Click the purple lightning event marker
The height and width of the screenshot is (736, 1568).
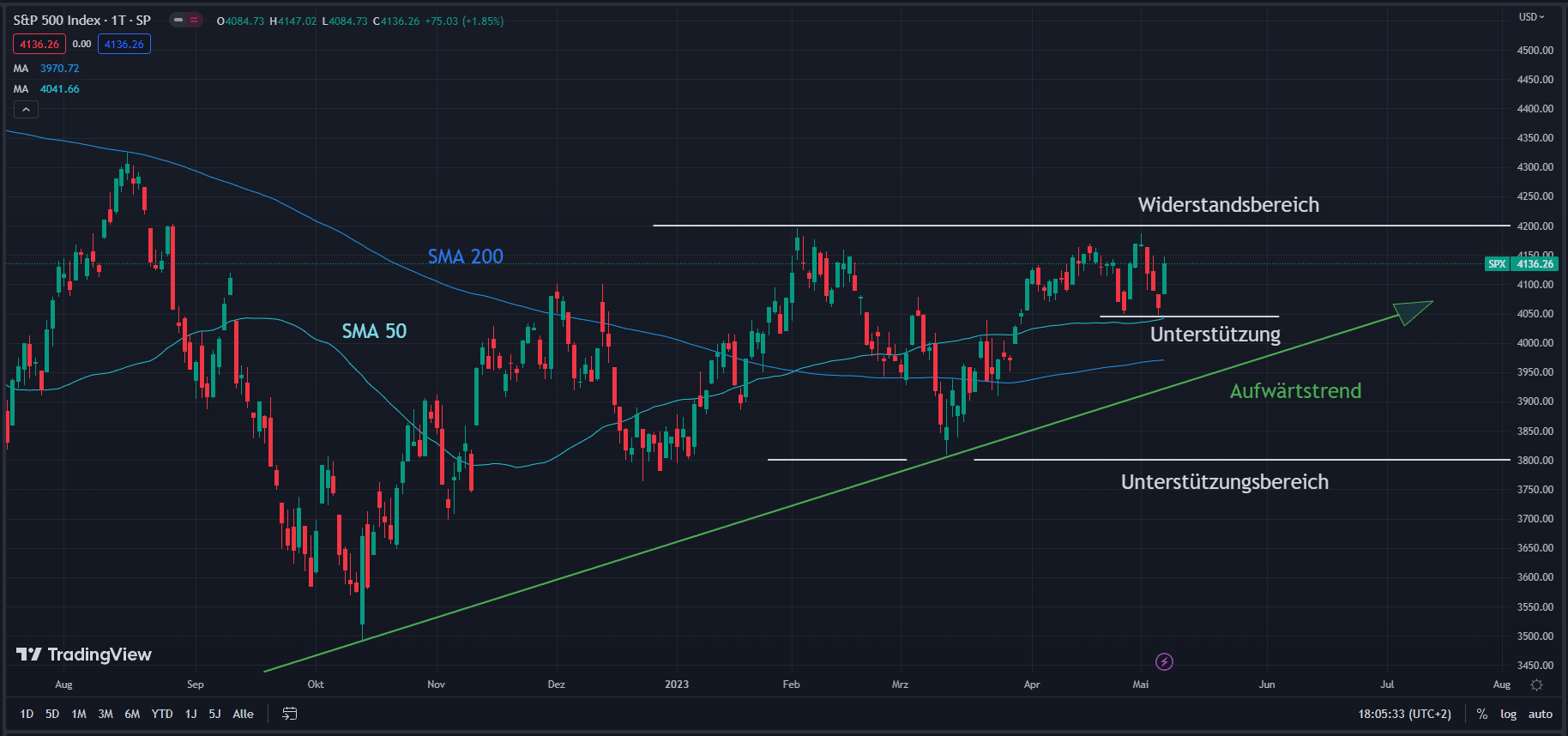[x=1164, y=661]
